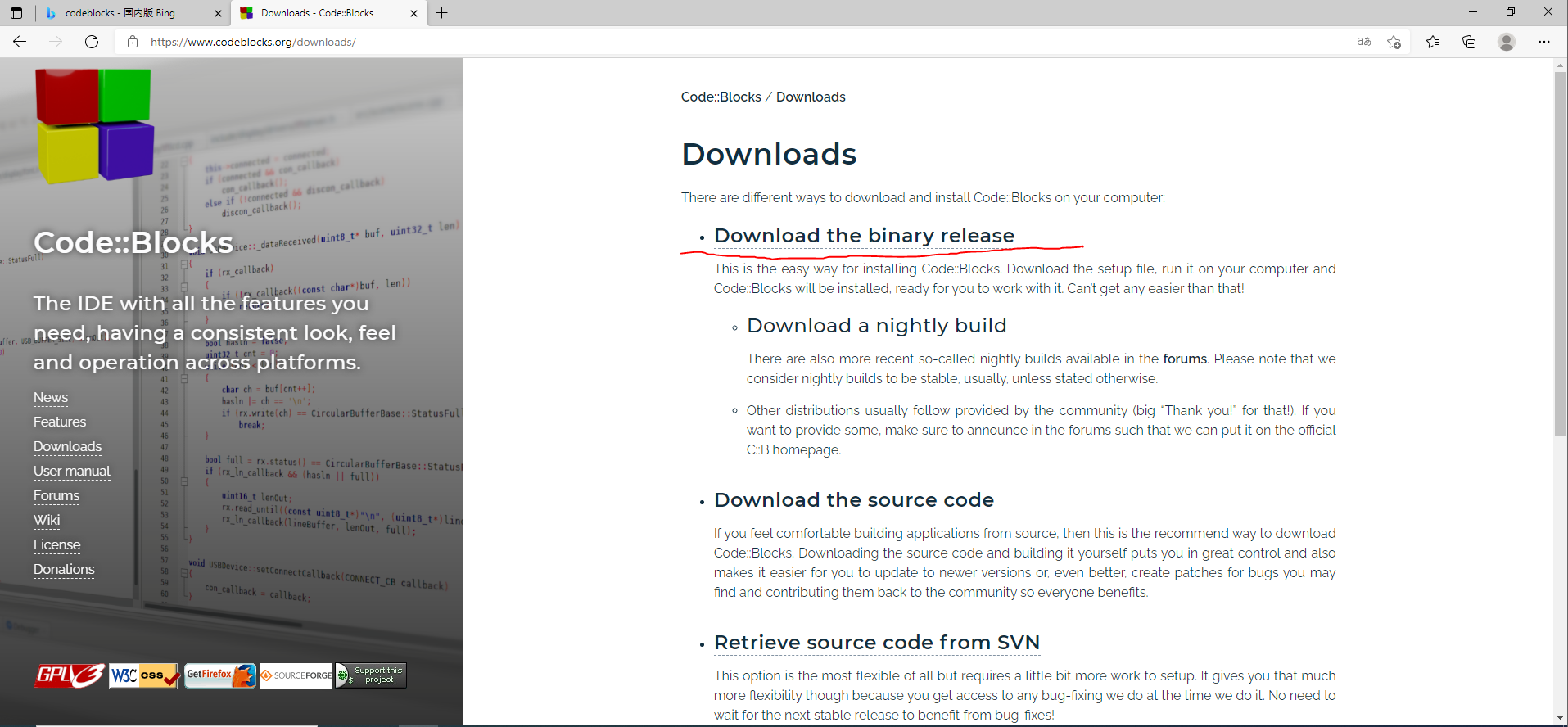Click the Code::Blocks cube logo
The width and height of the screenshot is (1568, 727).
(94, 125)
